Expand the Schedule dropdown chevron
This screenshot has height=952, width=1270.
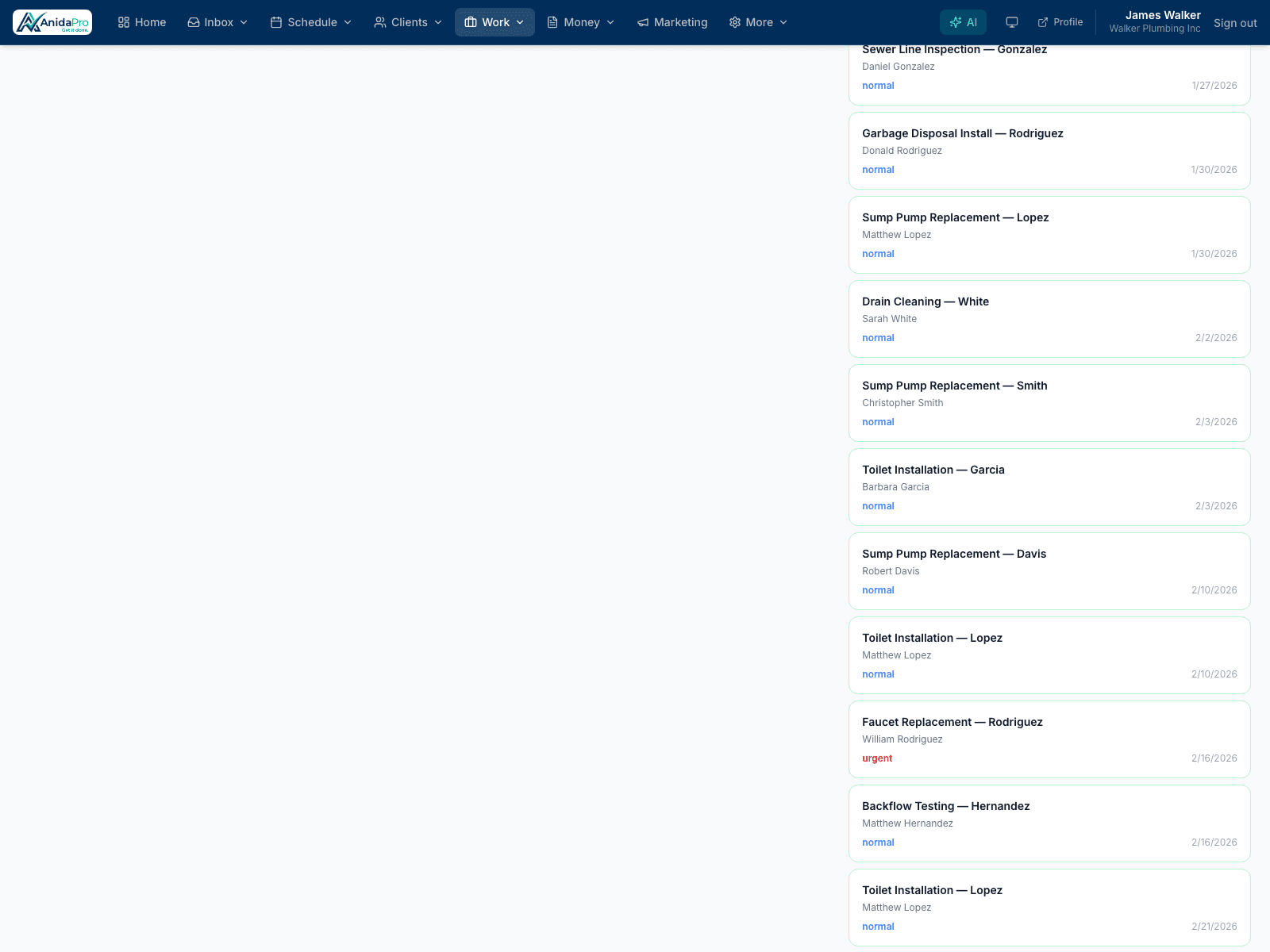[348, 22]
